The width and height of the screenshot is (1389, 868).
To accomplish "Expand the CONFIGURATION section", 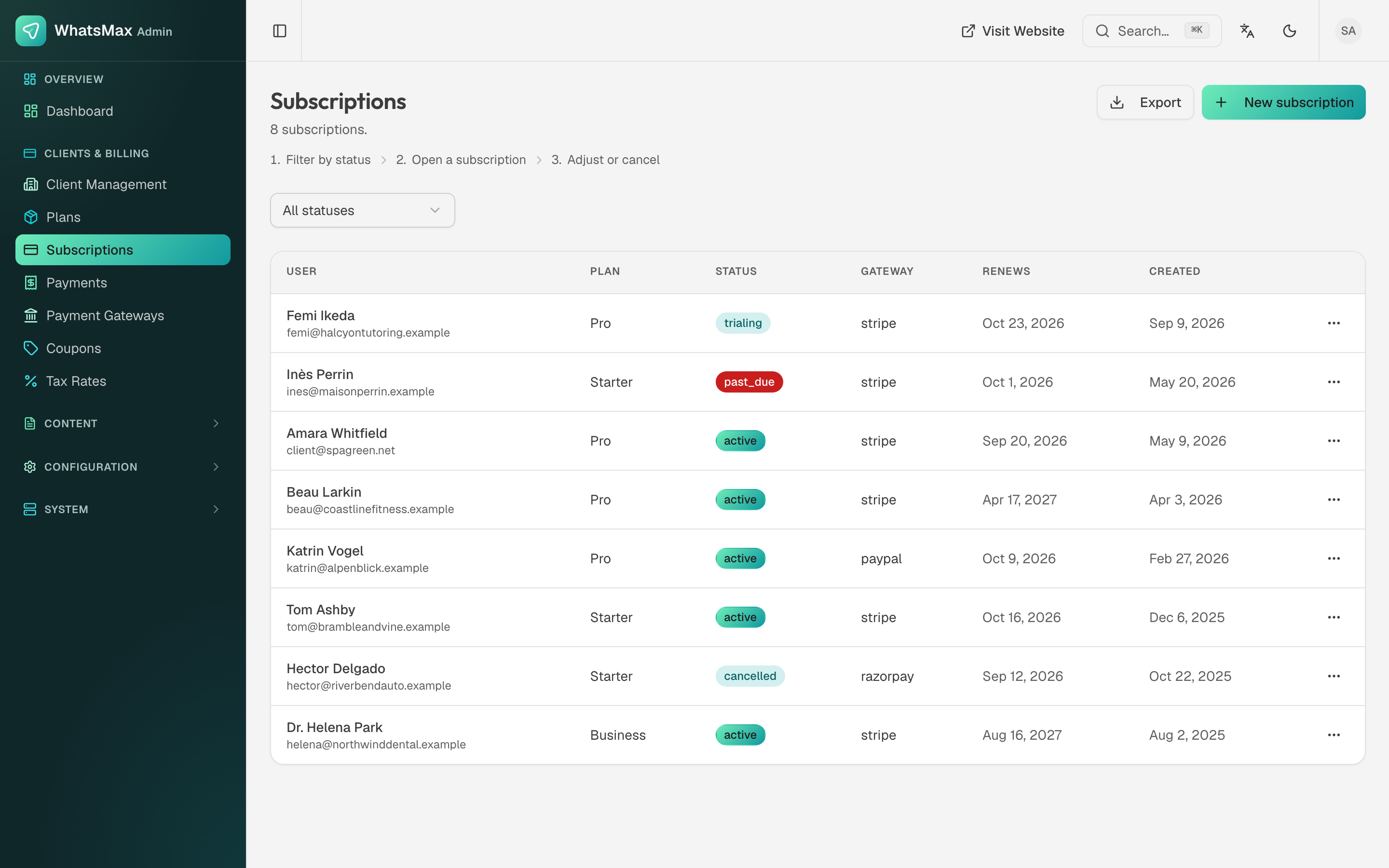I will (x=123, y=467).
